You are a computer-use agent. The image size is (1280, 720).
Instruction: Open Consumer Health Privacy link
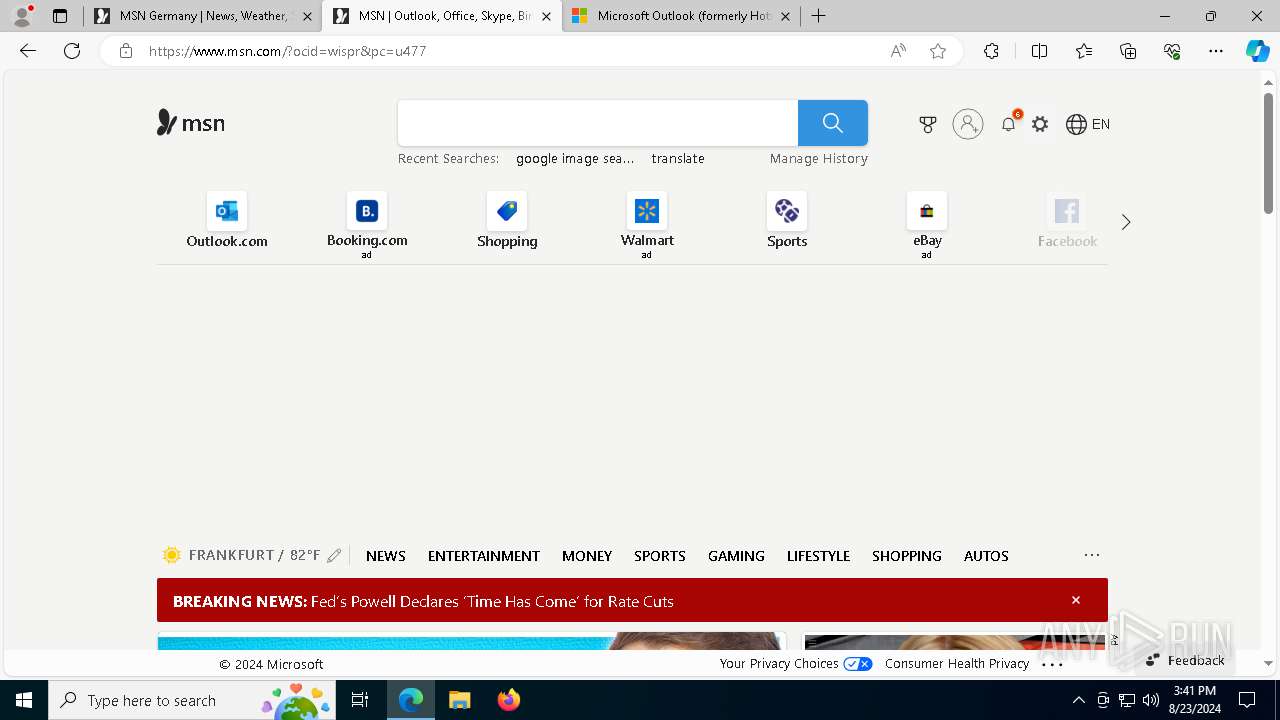click(x=957, y=664)
